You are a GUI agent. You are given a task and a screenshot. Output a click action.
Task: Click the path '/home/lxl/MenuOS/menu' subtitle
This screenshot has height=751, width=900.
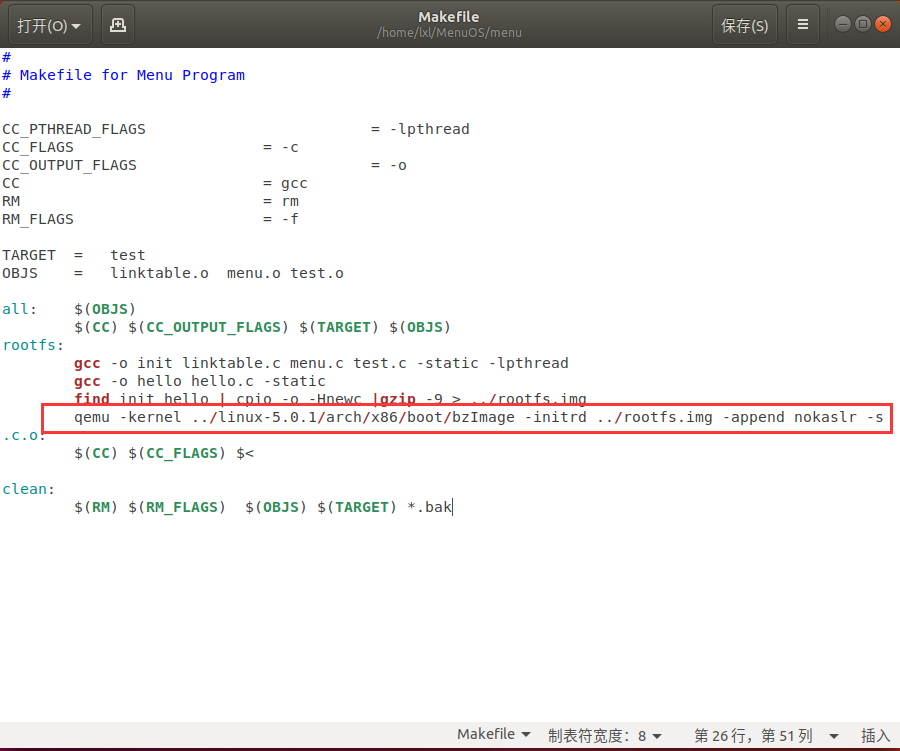click(x=449, y=33)
